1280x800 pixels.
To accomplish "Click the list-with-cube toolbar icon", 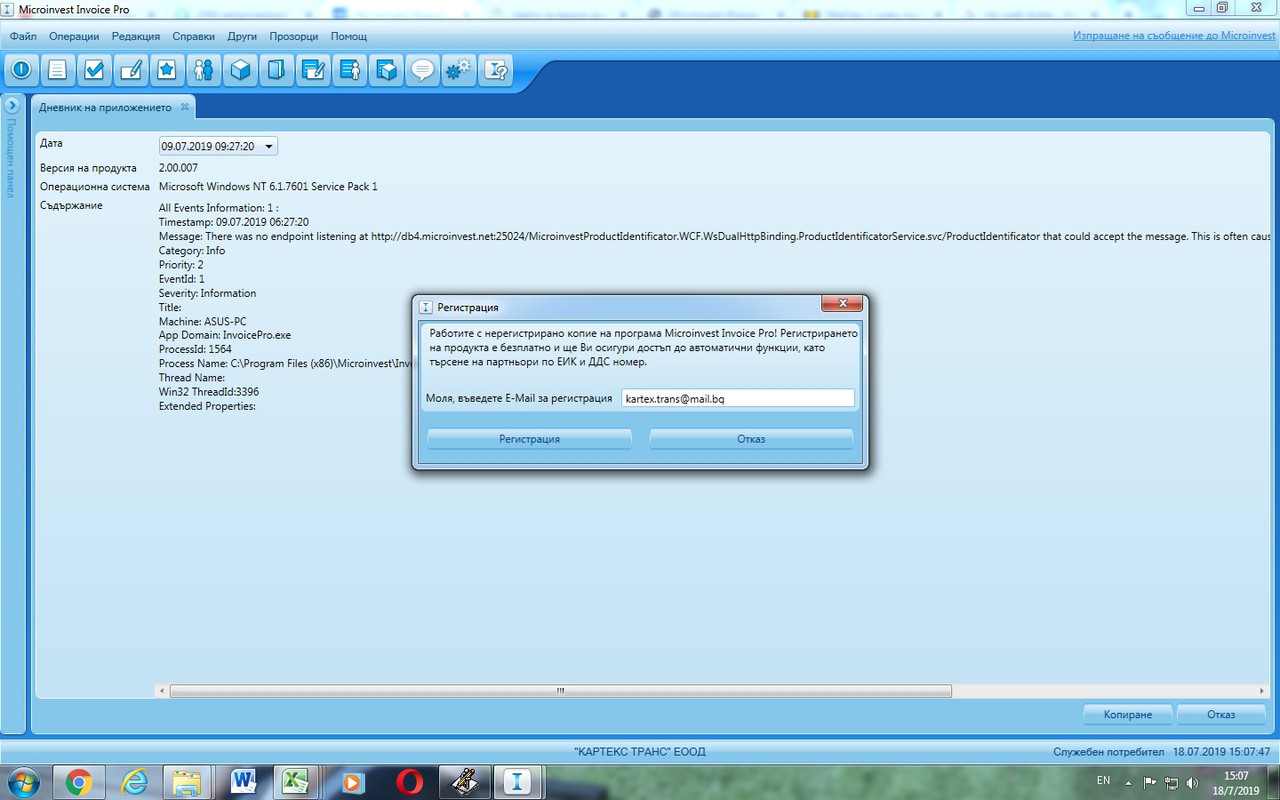I will [x=386, y=70].
